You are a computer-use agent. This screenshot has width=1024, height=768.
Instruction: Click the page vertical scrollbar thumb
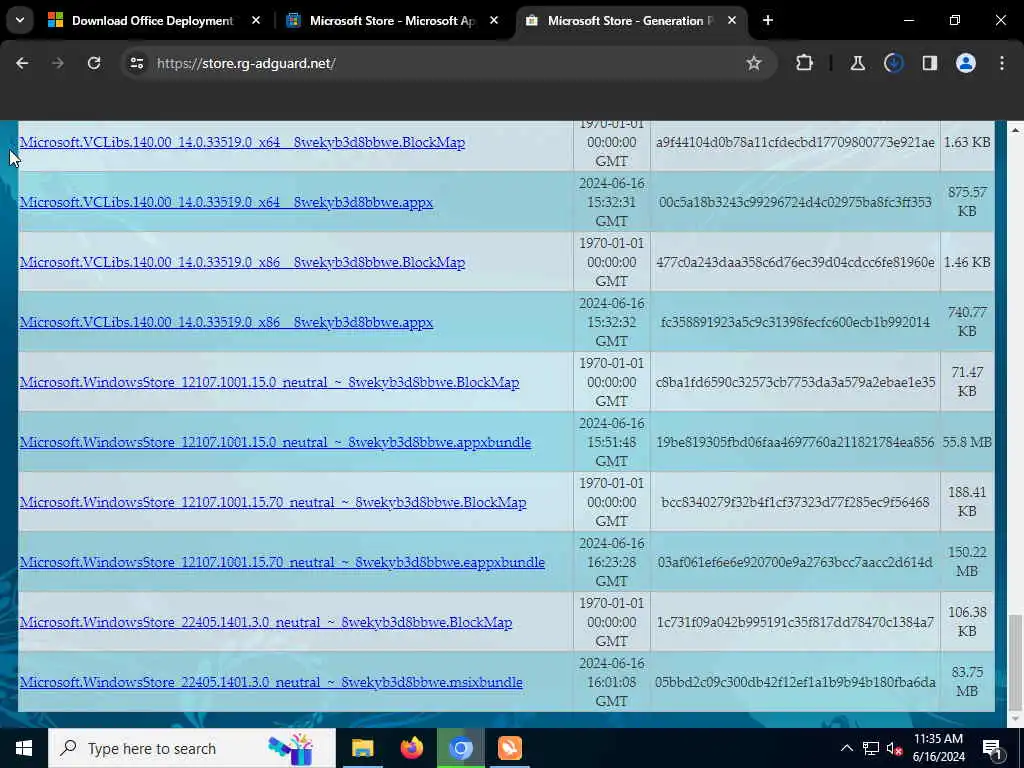(1015, 661)
